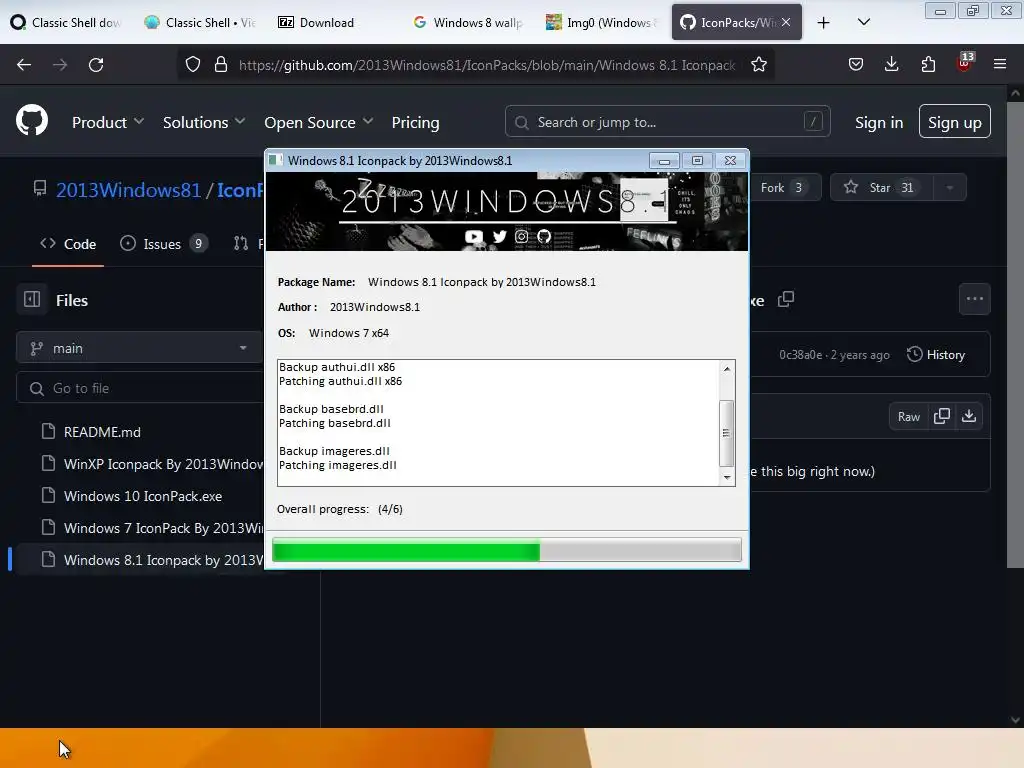This screenshot has height=768, width=1024.
Task: Click the Instagram icon in installer banner
Action: pos(521,236)
